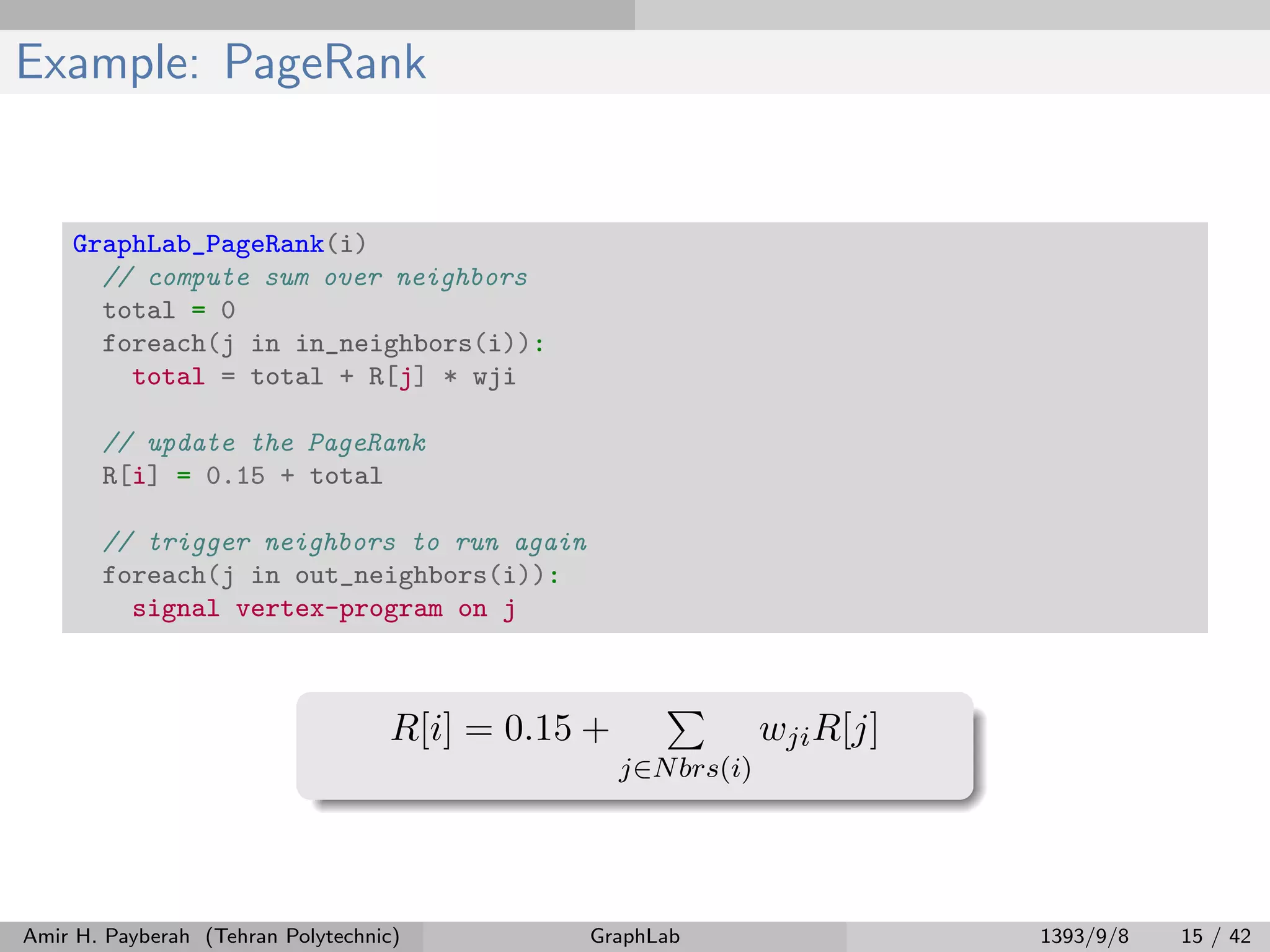Click the slide title 'Example: PageRank'
This screenshot has height=952, width=1270.
coord(221,63)
